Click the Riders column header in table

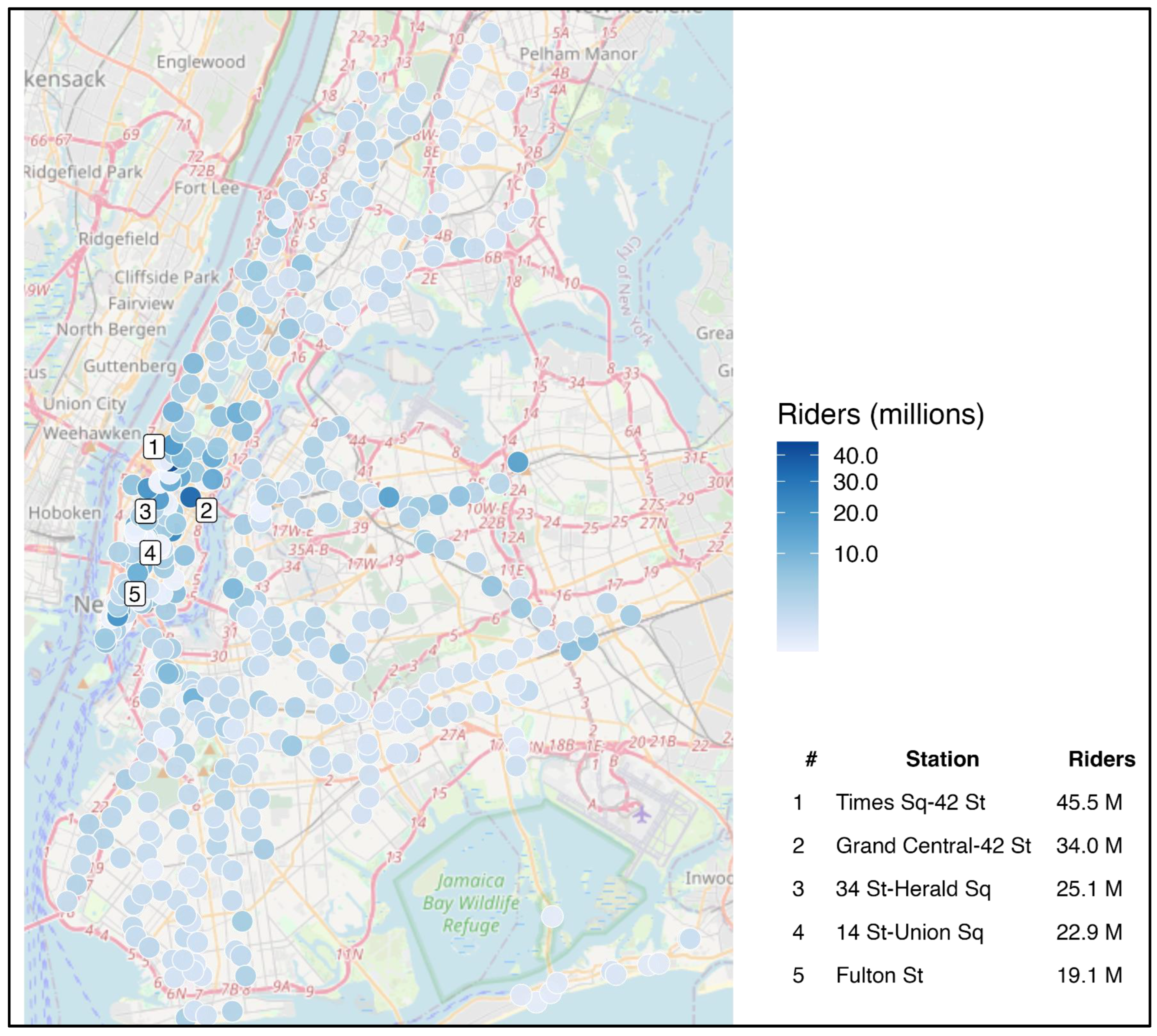[x=1101, y=759]
